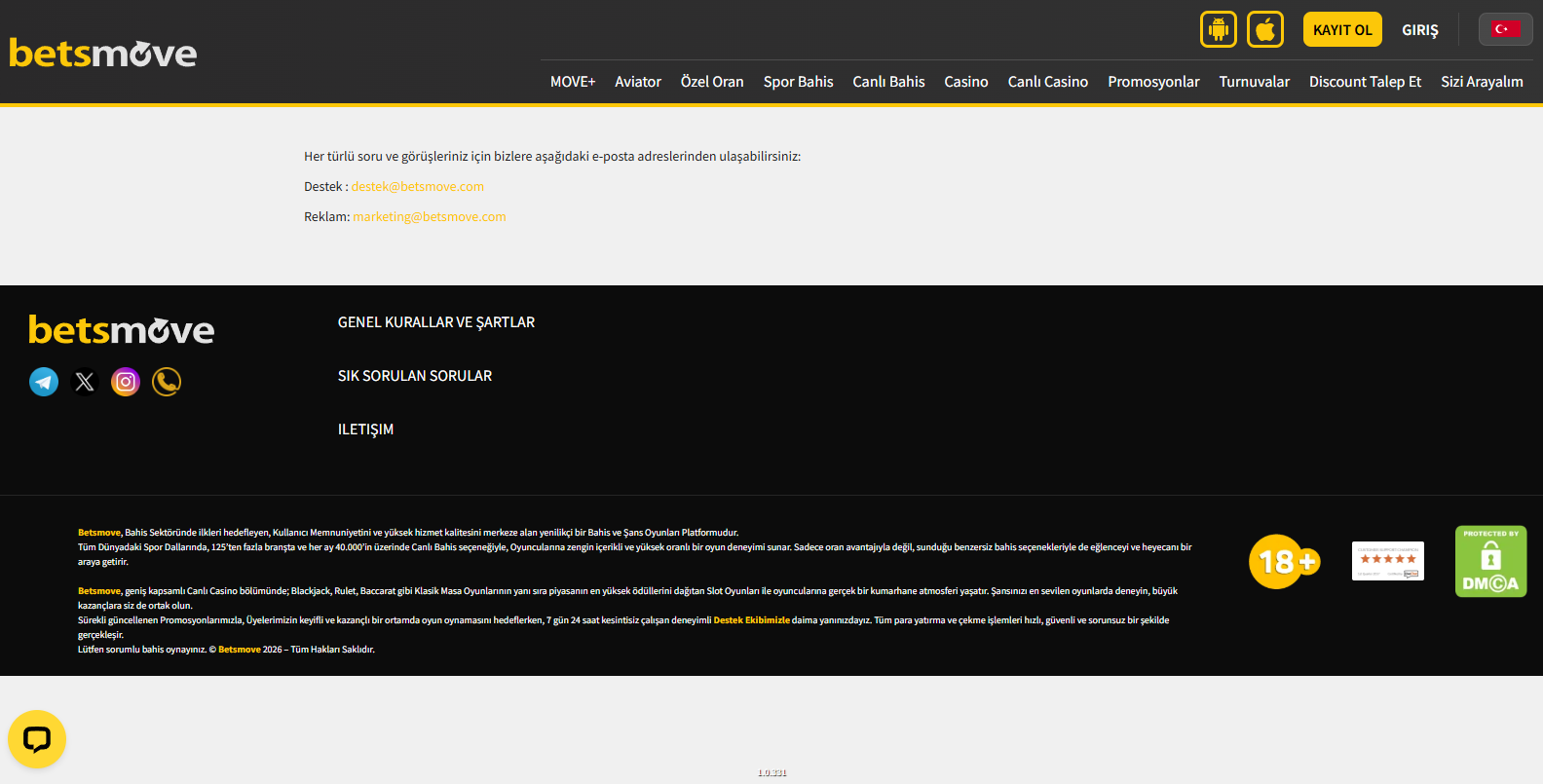Go to Canlı Casino section
The height and width of the screenshot is (784, 1543).
1047,82
